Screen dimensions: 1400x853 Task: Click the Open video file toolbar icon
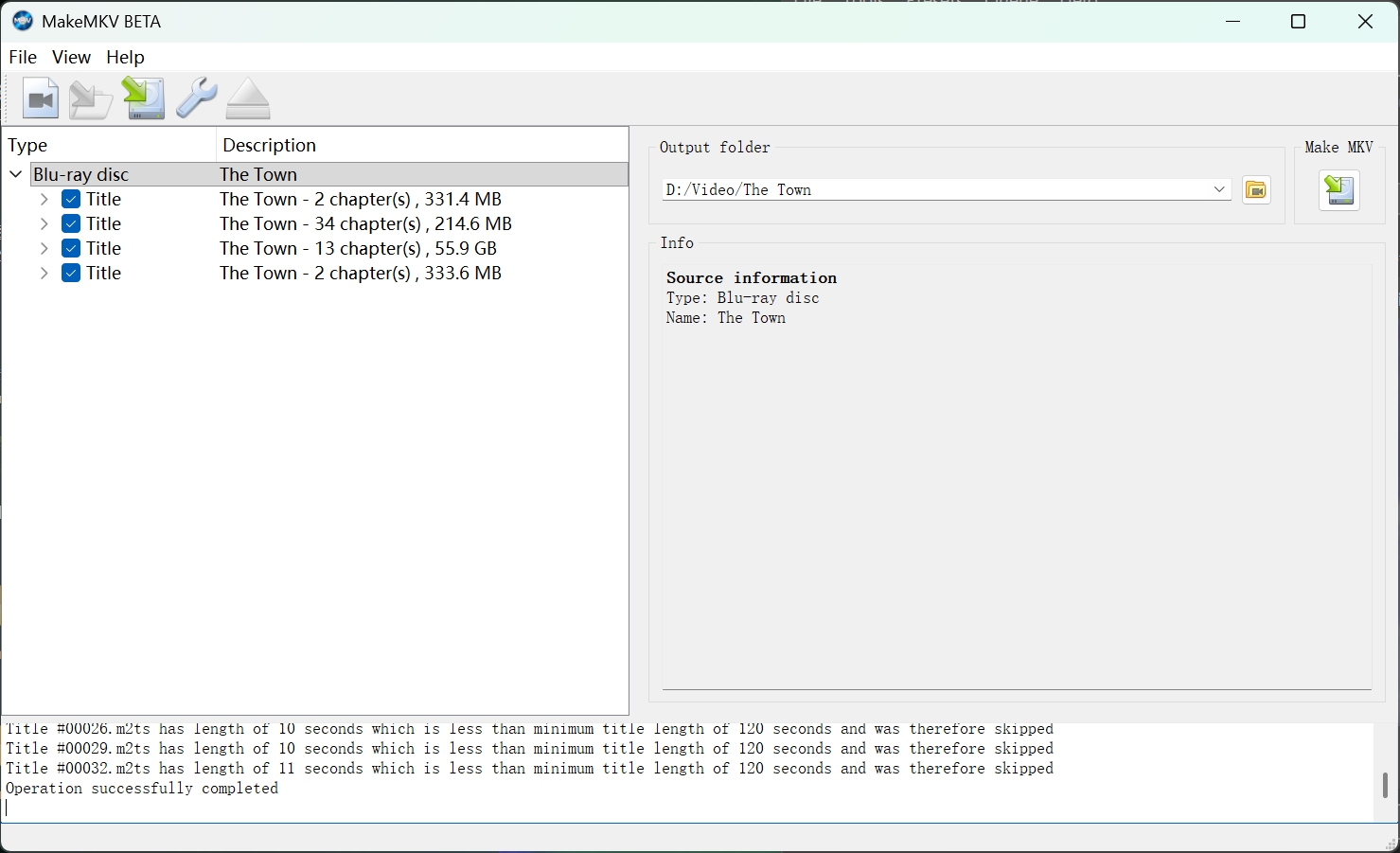click(41, 98)
